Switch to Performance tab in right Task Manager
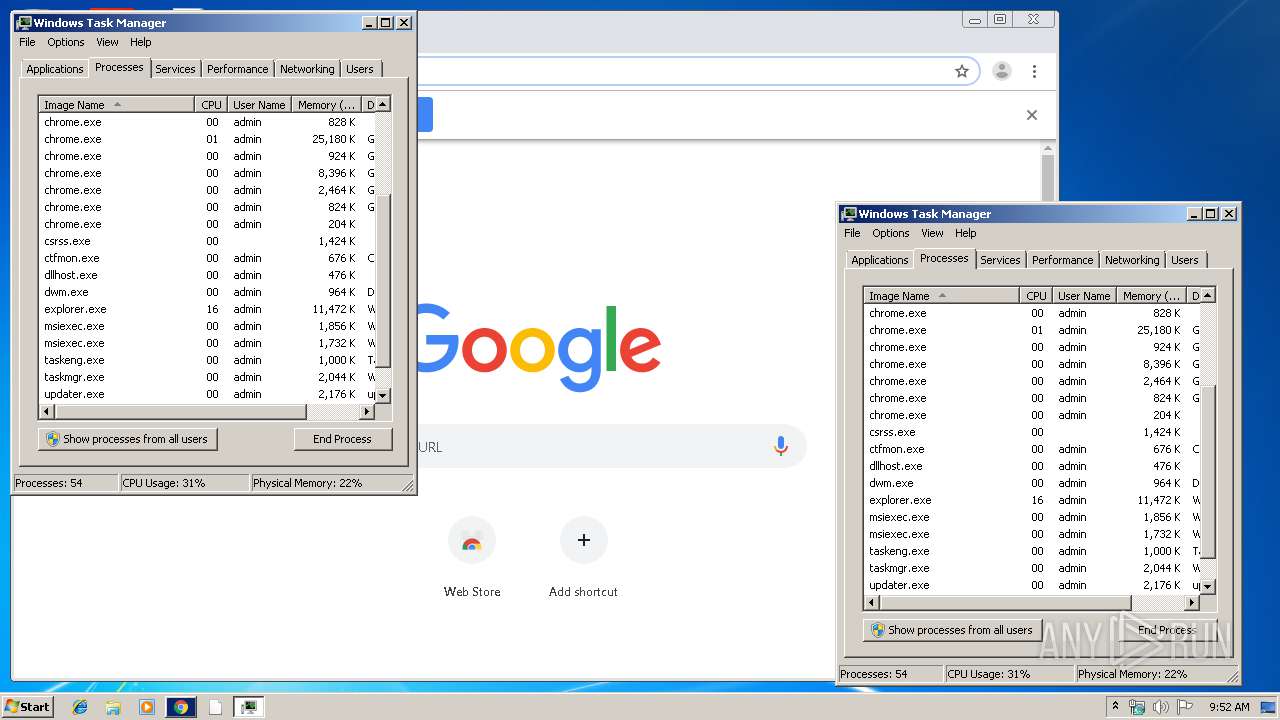This screenshot has height=720, width=1280. (x=1063, y=260)
